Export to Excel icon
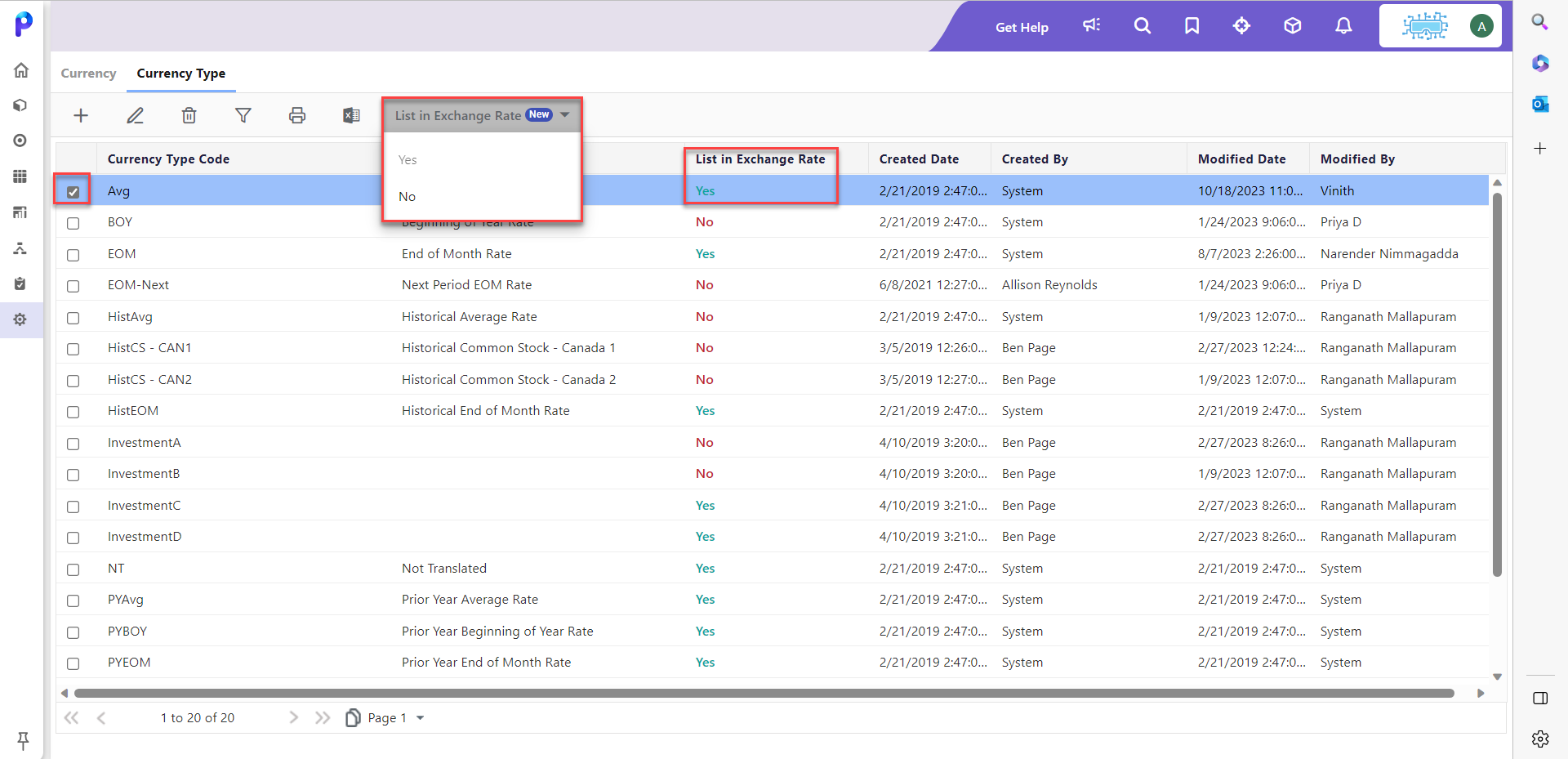Image resolution: width=1568 pixels, height=759 pixels. tap(351, 116)
